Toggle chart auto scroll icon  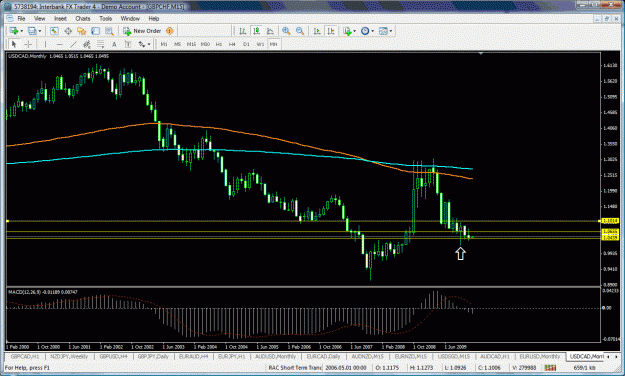(x=317, y=31)
